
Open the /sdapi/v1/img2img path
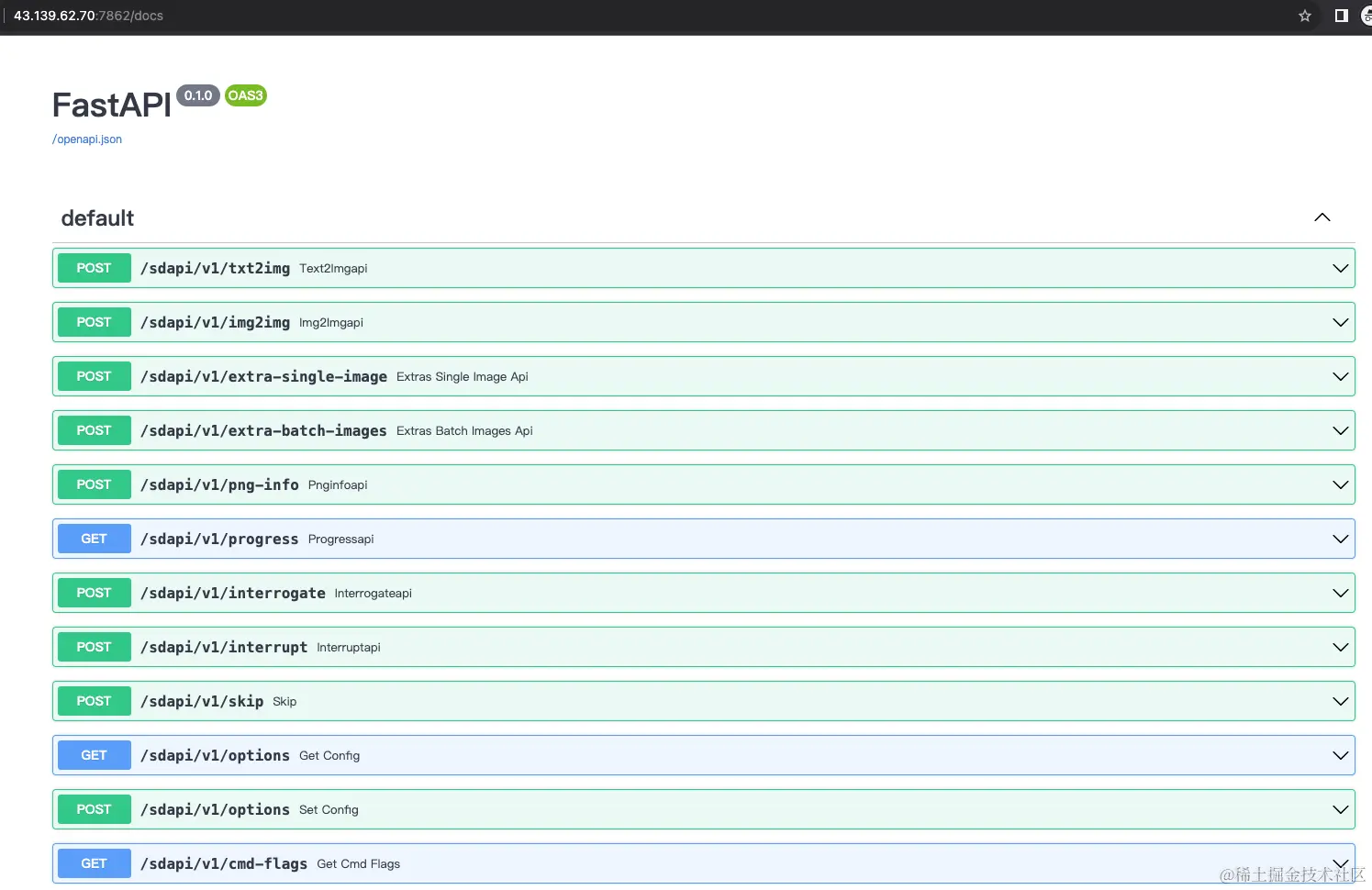coord(215,322)
